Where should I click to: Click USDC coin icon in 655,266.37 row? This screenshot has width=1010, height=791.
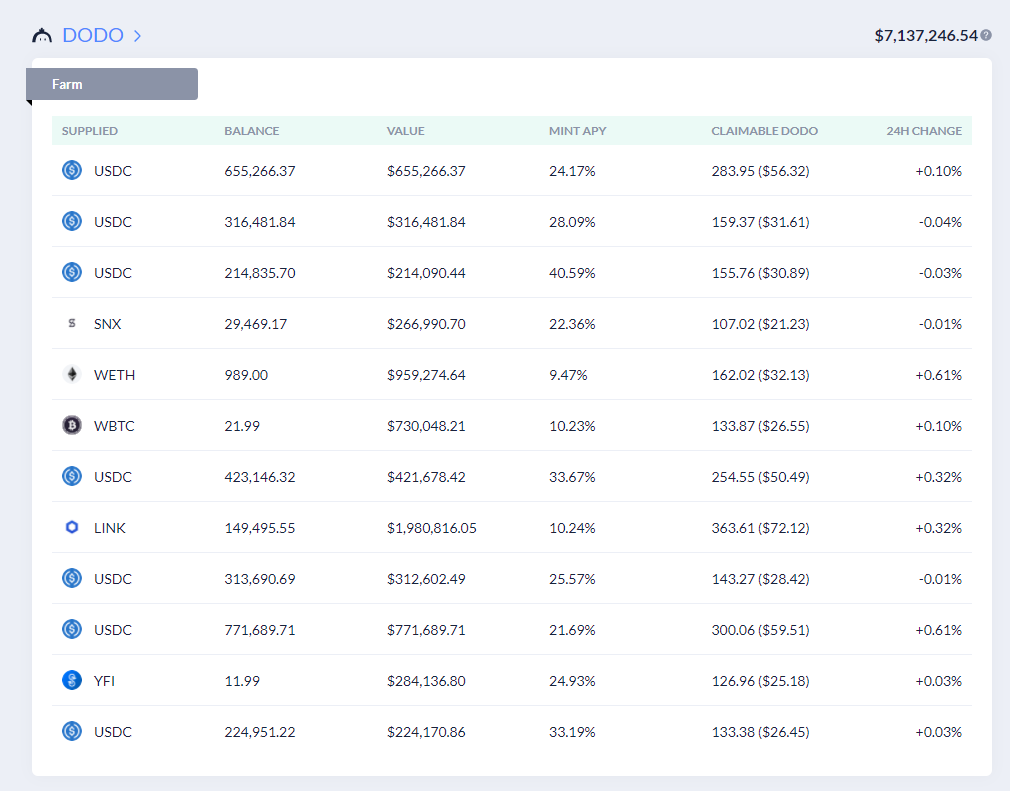[72, 170]
